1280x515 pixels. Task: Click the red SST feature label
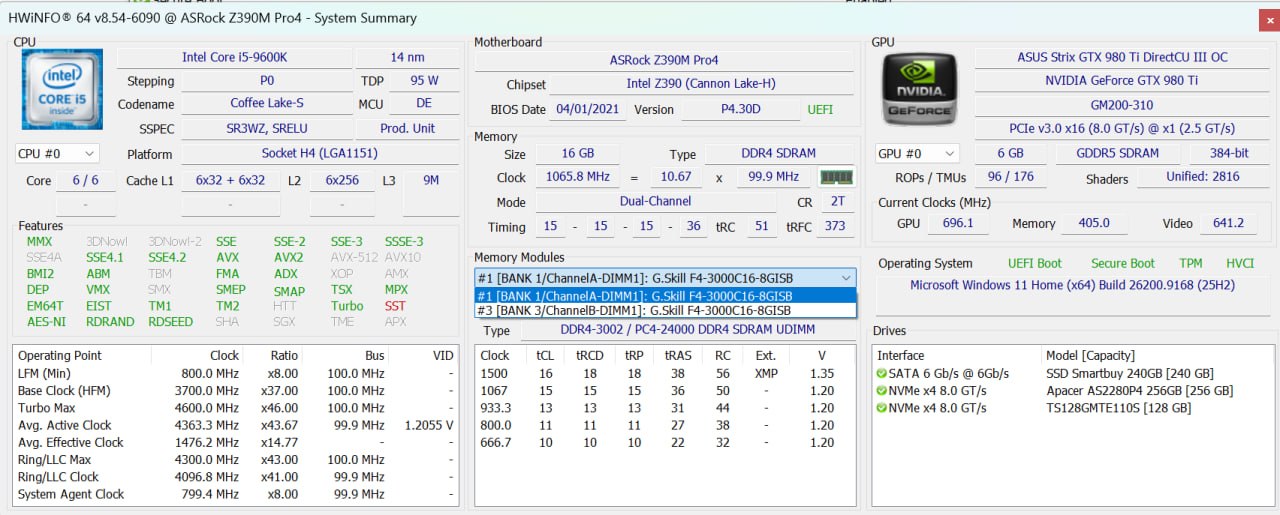395,306
